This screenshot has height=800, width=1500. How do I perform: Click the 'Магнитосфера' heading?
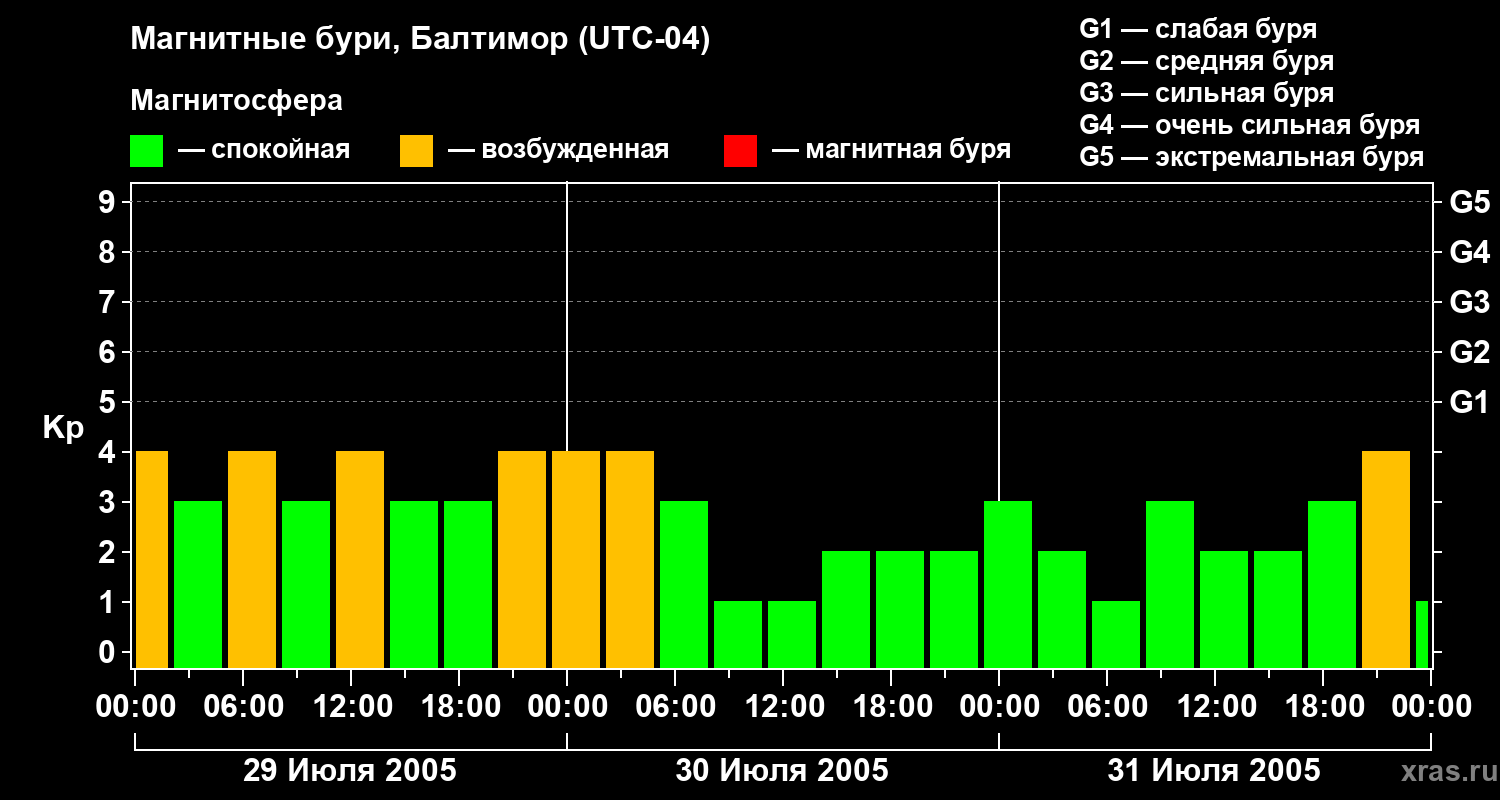tap(236, 101)
